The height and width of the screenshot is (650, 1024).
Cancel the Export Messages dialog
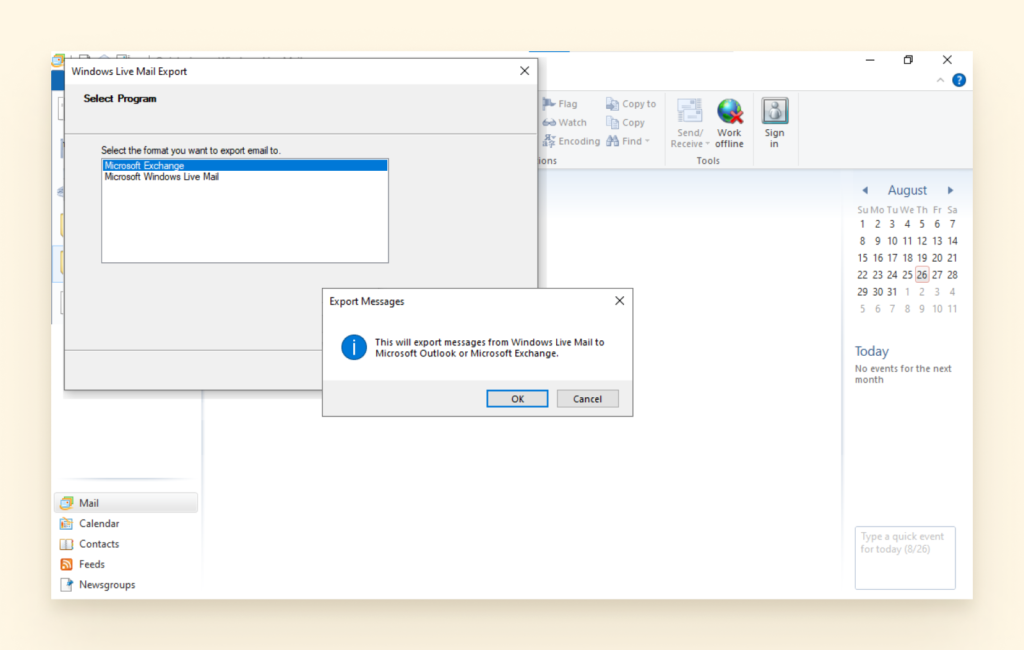pyautogui.click(x=587, y=398)
